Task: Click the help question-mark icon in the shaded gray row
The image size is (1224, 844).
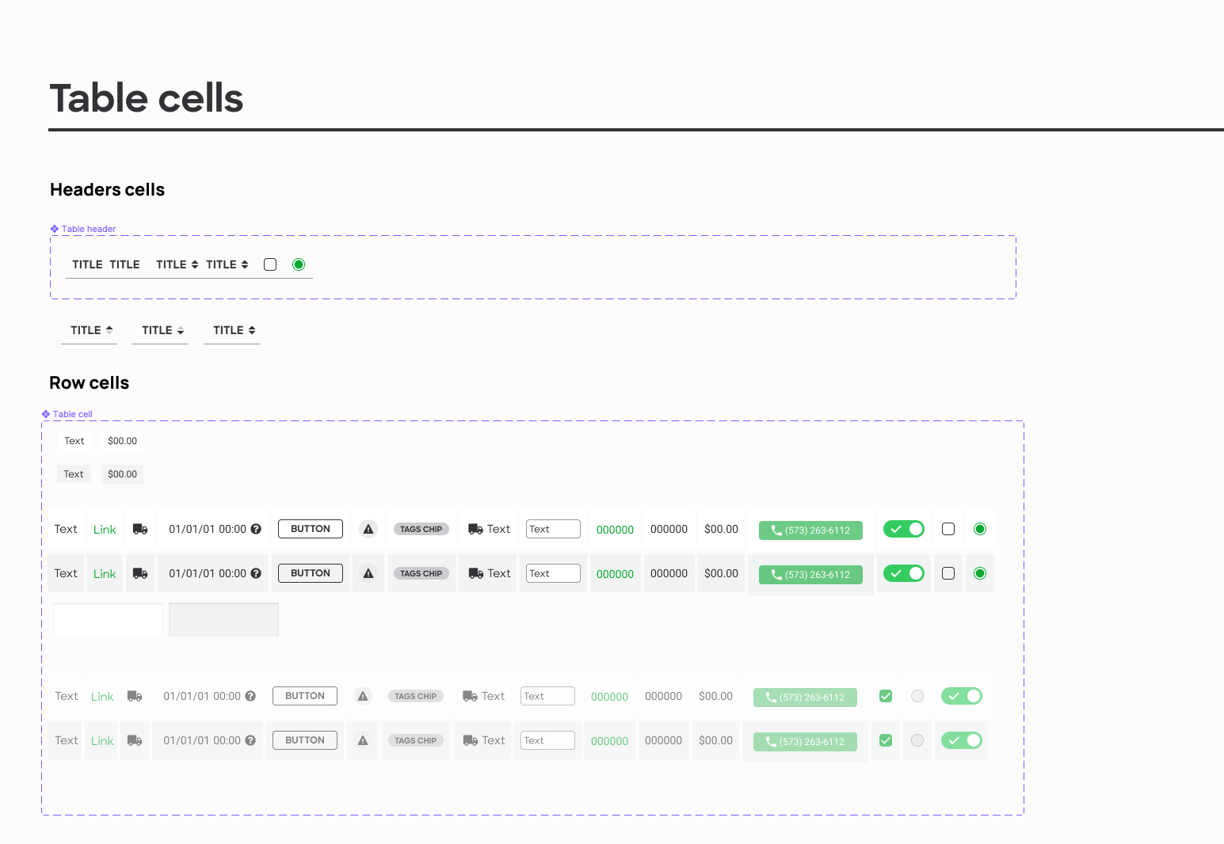Action: tap(256, 573)
